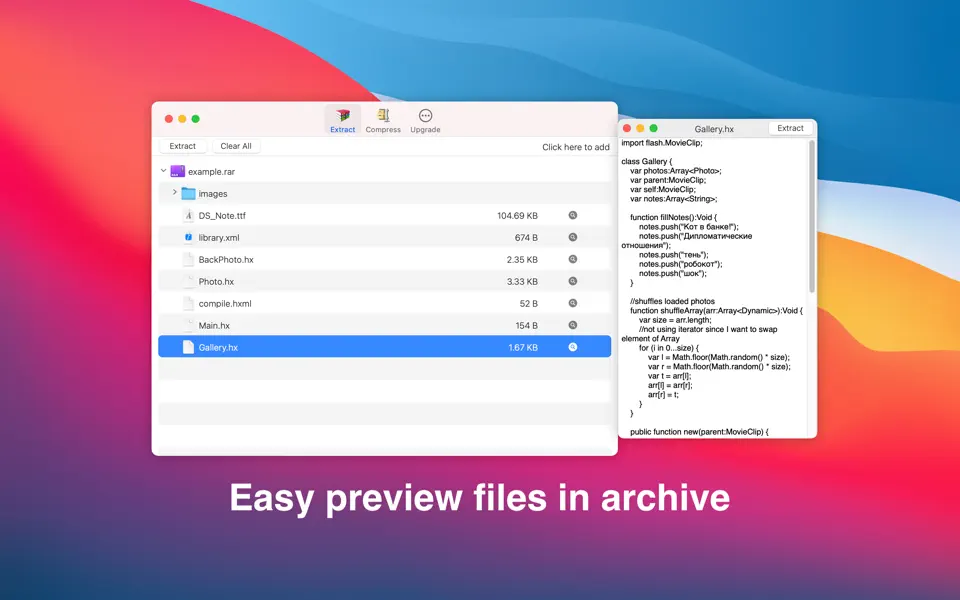Switch to the Compress tab
Screen dimensions: 960x600
(383, 119)
